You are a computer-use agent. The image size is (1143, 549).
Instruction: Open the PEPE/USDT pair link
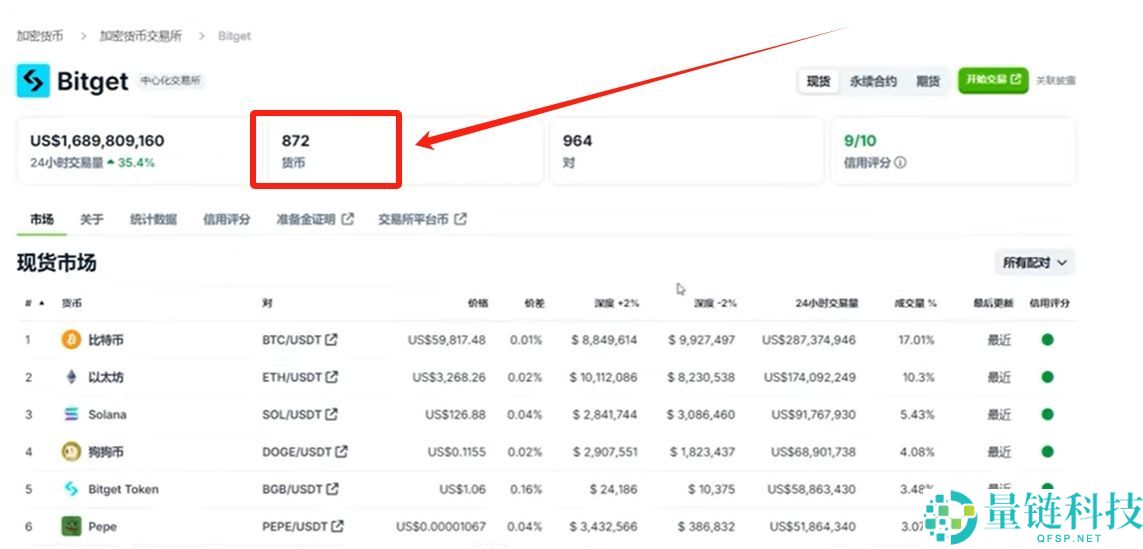pyautogui.click(x=303, y=526)
